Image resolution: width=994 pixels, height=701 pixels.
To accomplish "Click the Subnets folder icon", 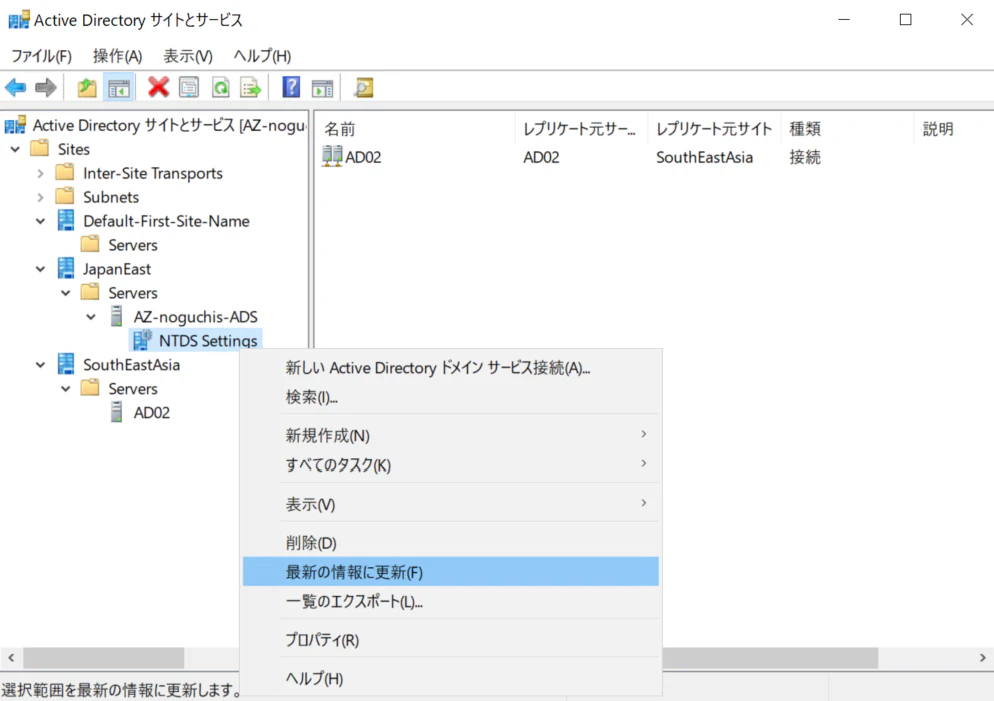I will tap(65, 196).
